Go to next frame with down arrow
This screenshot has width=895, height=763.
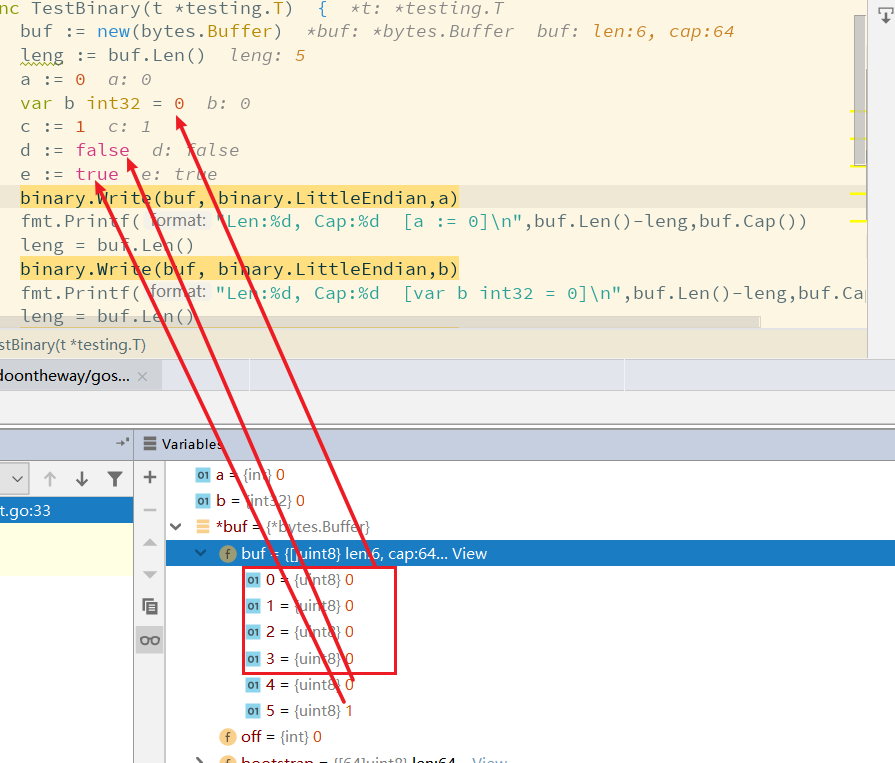click(82, 479)
